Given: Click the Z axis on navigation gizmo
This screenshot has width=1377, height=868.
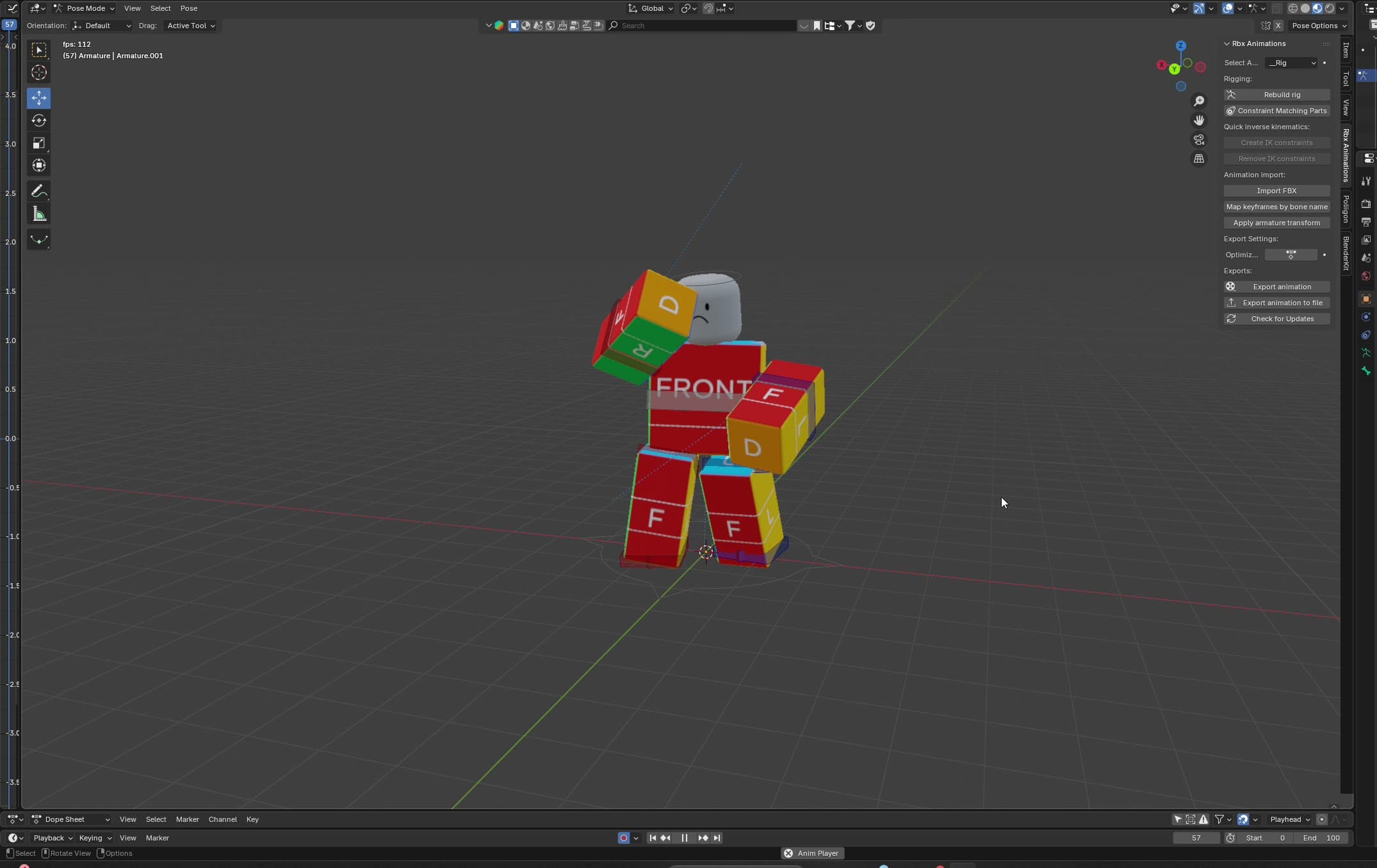Looking at the screenshot, I should tap(1181, 46).
